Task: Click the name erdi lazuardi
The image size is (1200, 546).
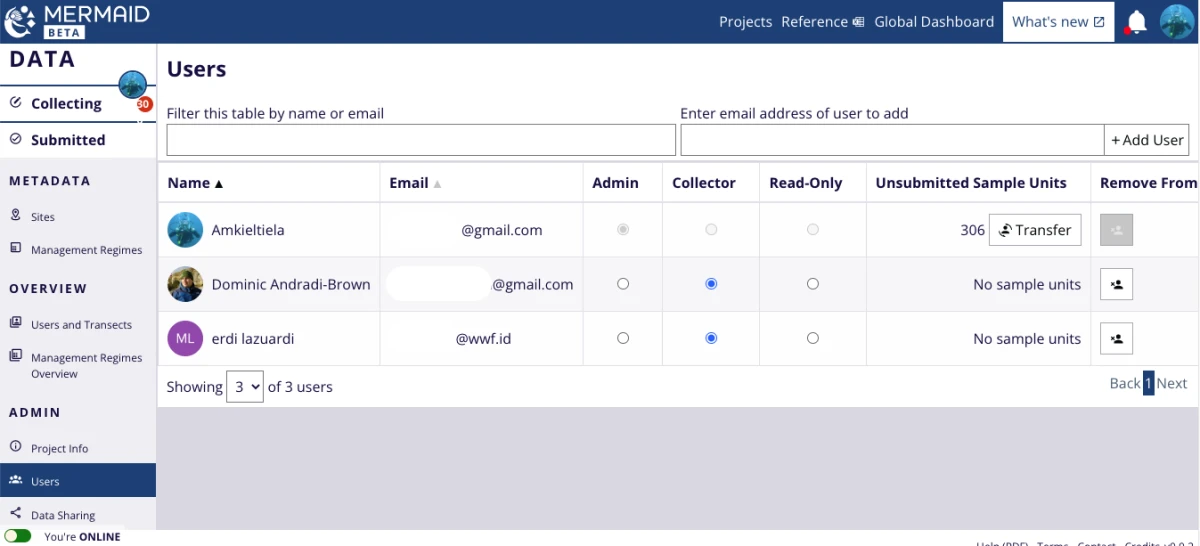Action: coord(253,339)
